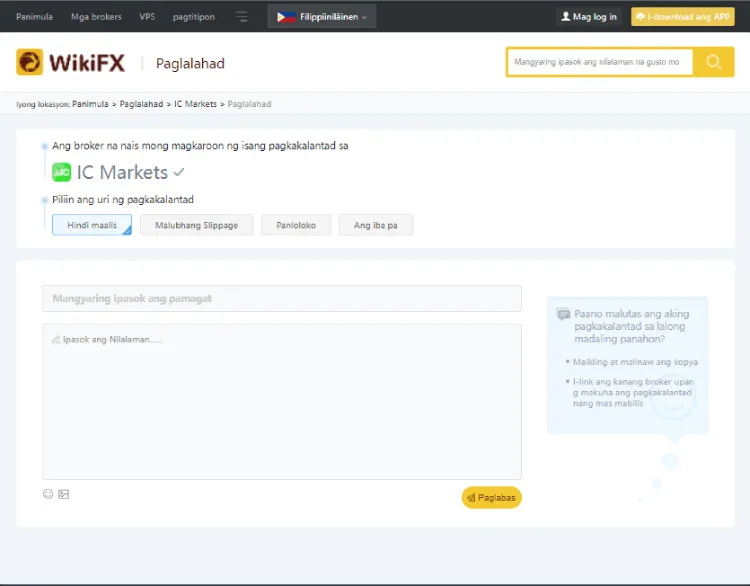Submit with the Paglabas button
This screenshot has width=750, height=586.
point(491,498)
